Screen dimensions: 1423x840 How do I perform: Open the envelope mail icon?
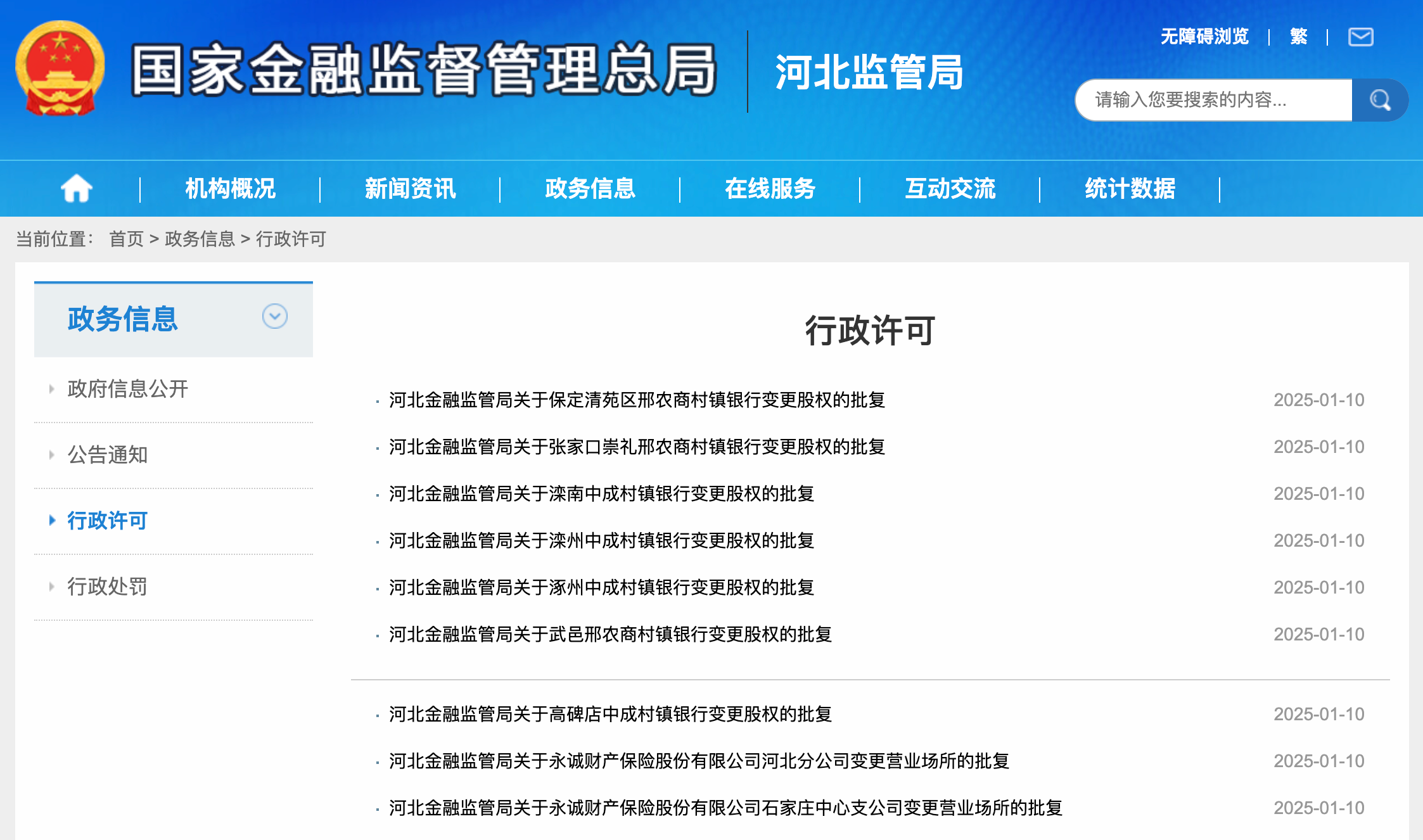coord(1360,37)
